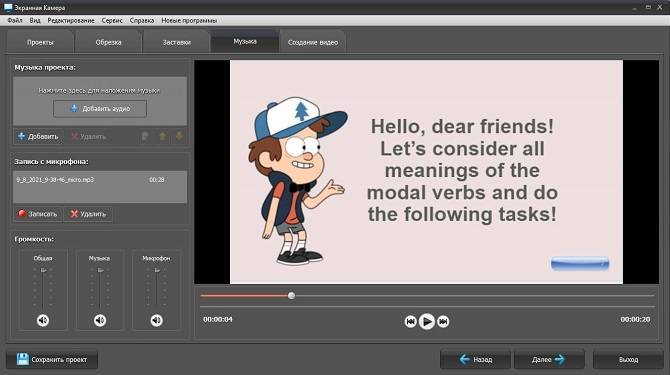Open the Файл menu

tap(15, 21)
